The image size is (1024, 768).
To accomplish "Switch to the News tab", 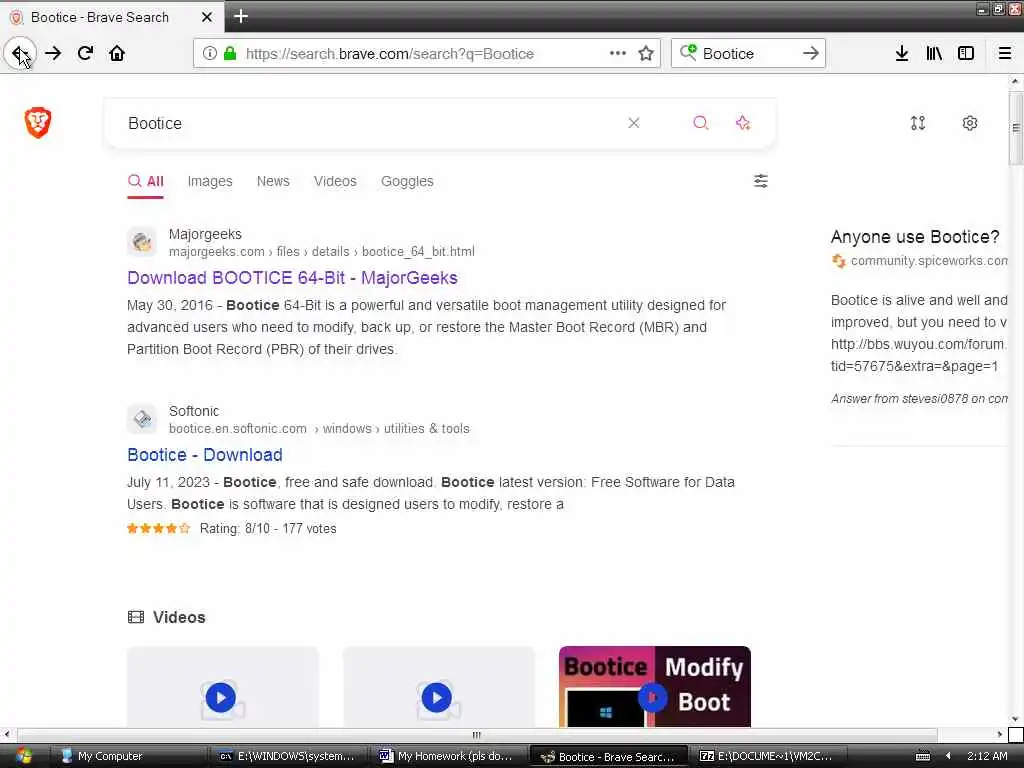I will [273, 182].
